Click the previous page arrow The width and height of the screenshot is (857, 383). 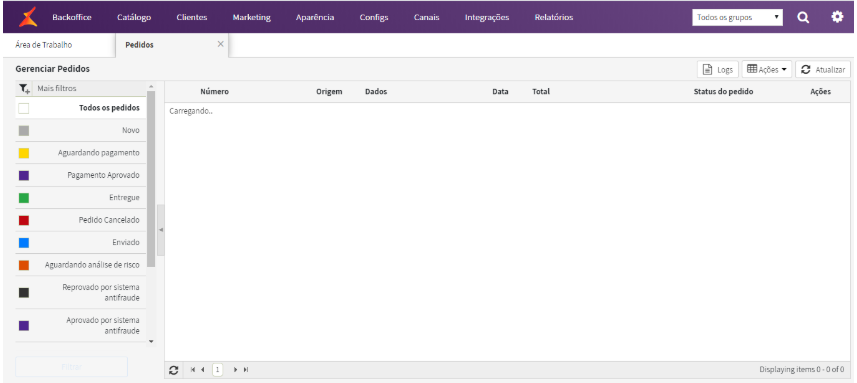tap(203, 370)
